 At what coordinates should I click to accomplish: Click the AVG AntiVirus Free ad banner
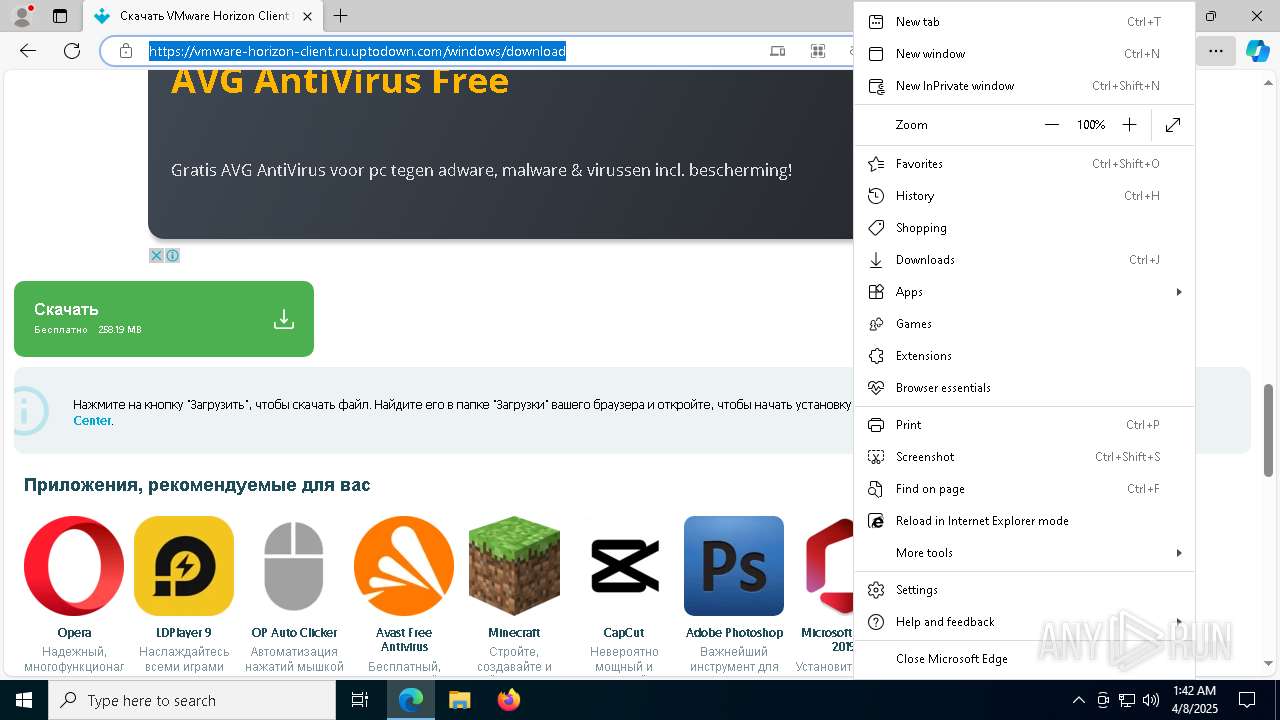point(500,154)
